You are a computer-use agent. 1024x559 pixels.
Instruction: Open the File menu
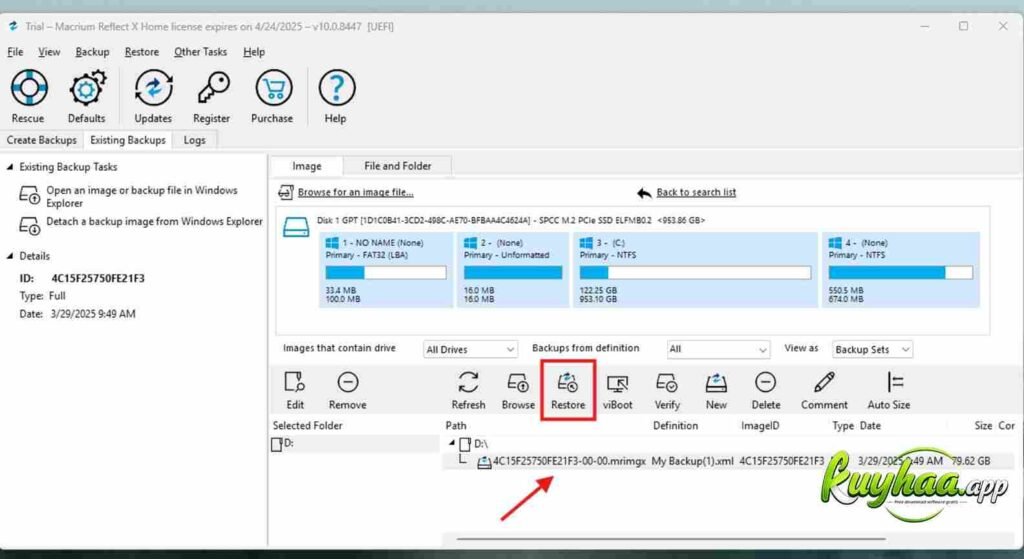[15, 52]
